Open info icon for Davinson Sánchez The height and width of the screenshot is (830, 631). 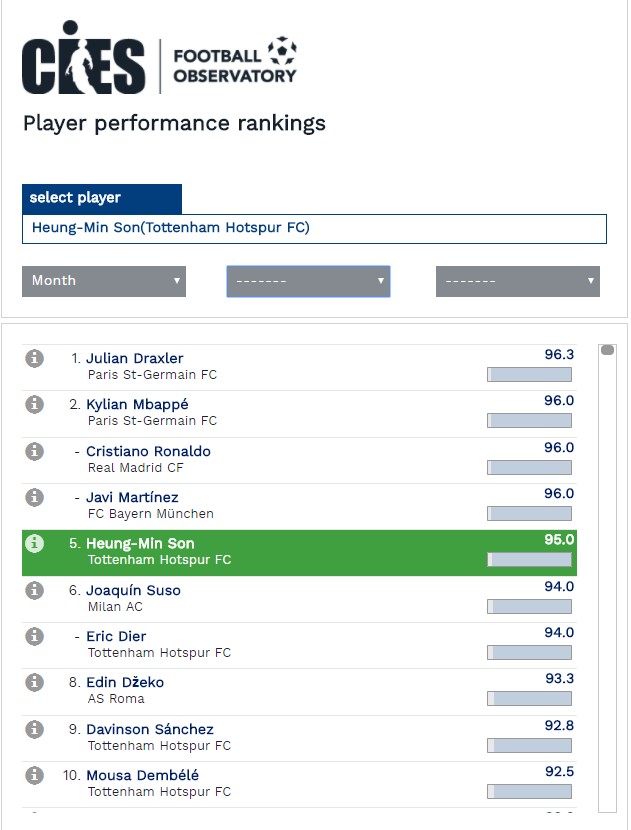(34, 729)
